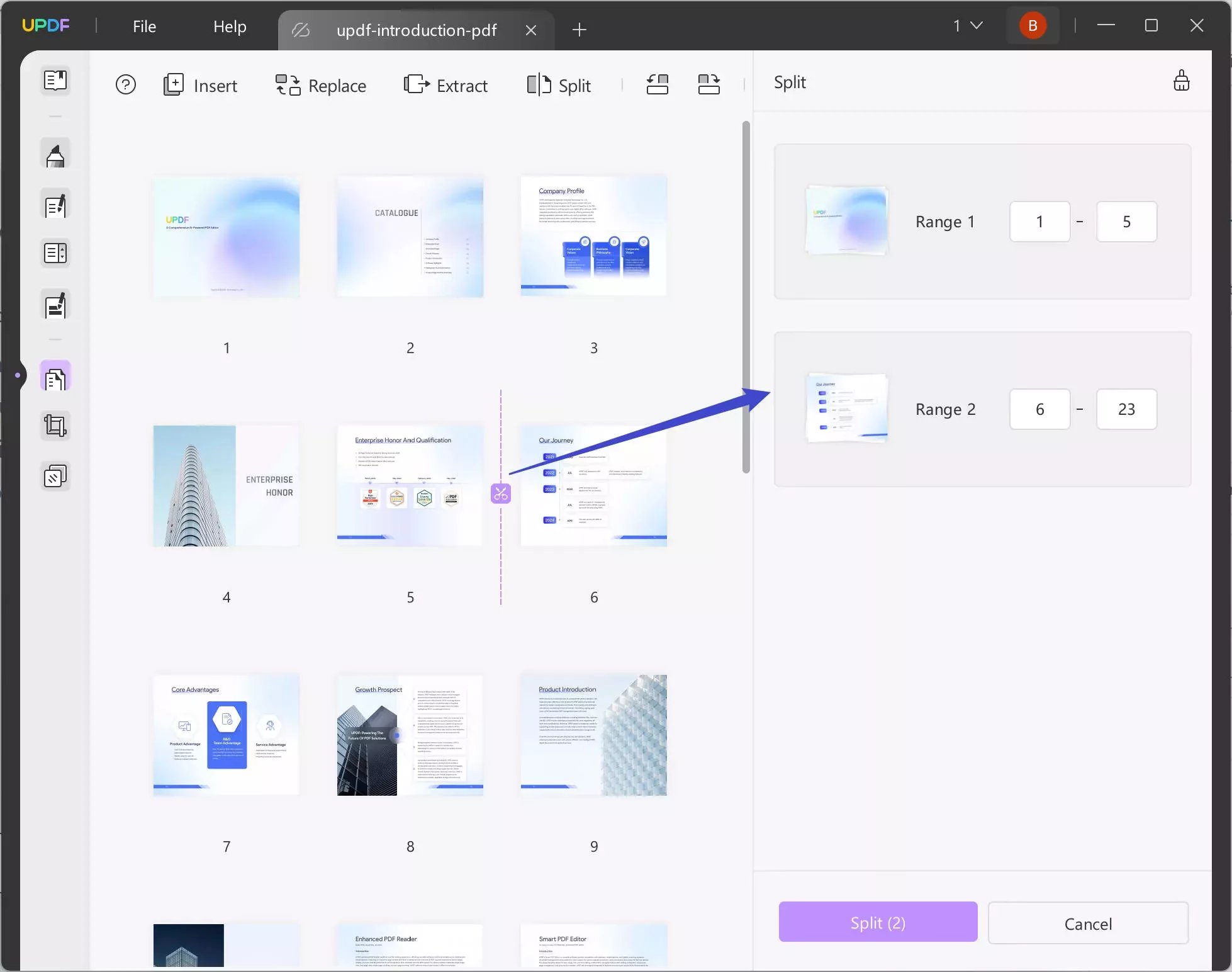Viewport: 1232px width, 972px height.
Task: Edit Range 1 end page field
Action: [x=1126, y=222]
